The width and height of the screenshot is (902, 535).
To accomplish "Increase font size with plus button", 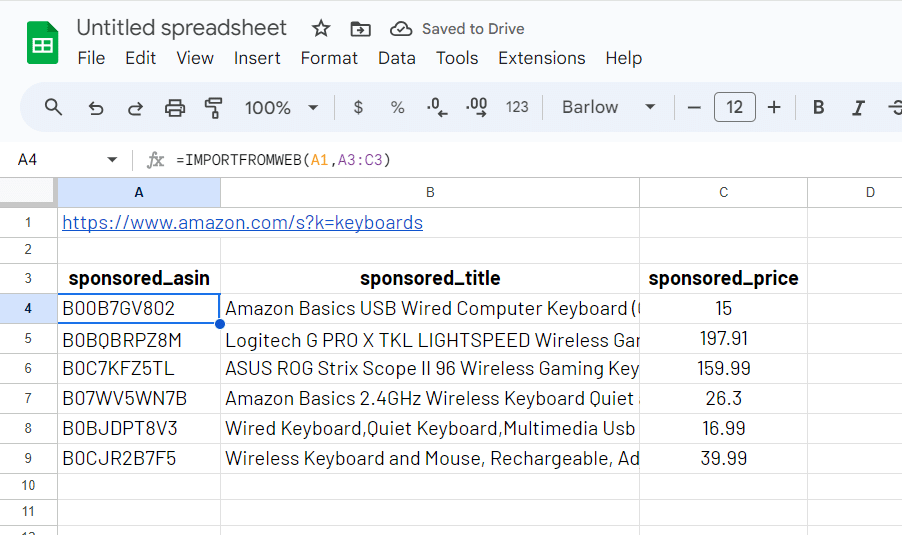I will [774, 107].
